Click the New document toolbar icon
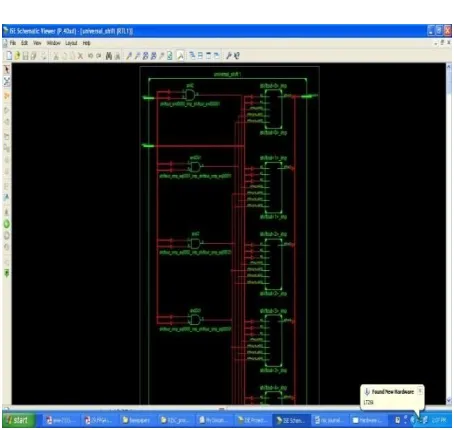 9,56
